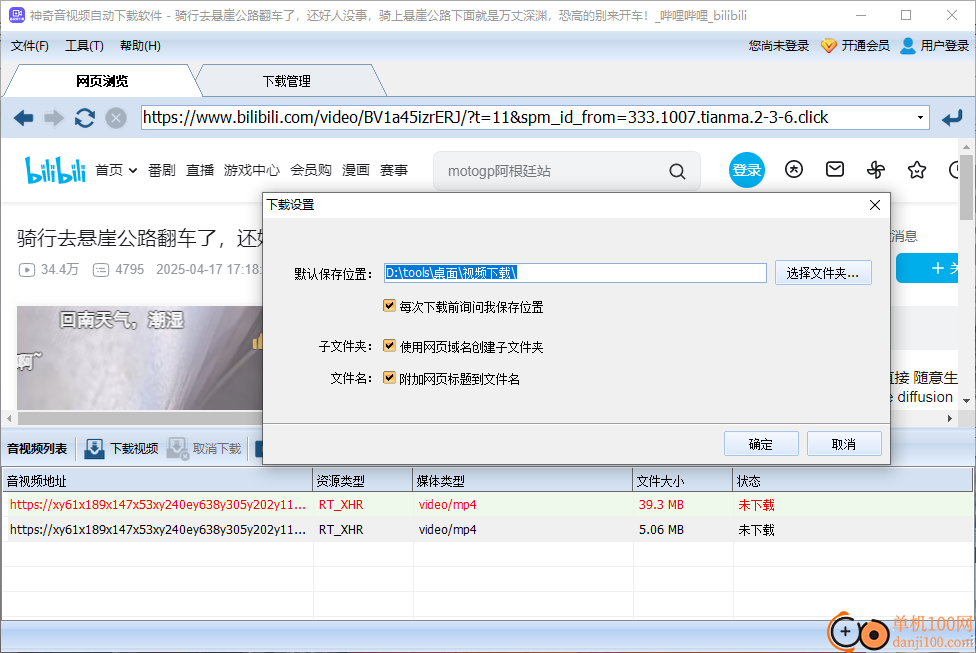Open the 帮助(H) menu
The height and width of the screenshot is (653, 976).
point(140,45)
